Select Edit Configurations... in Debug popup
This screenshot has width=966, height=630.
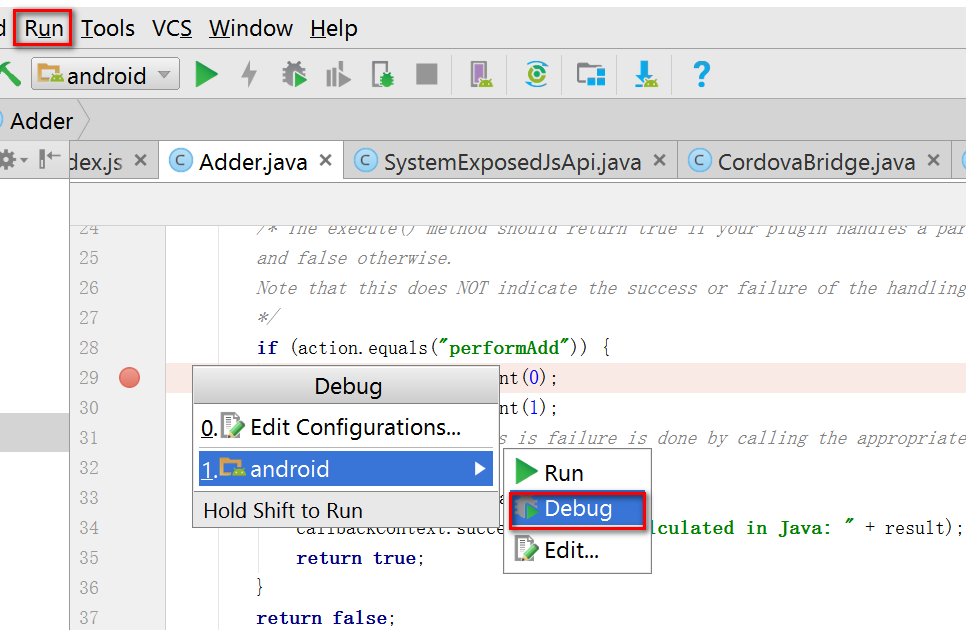(346, 427)
